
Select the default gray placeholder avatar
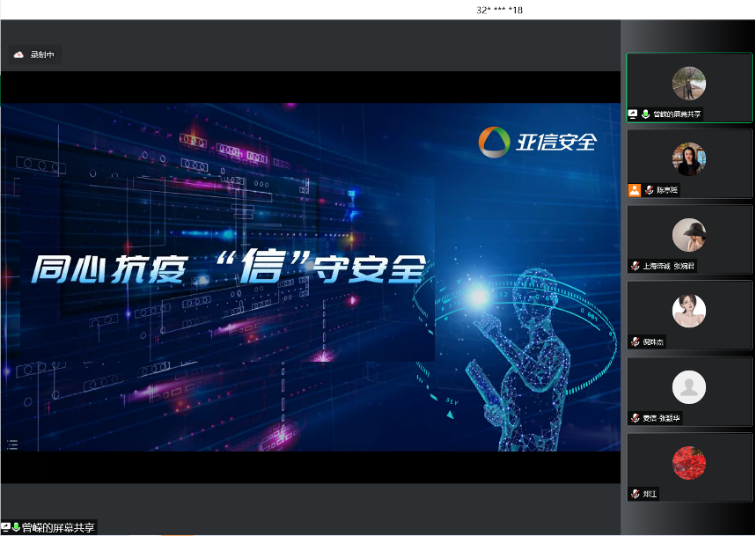click(688, 387)
